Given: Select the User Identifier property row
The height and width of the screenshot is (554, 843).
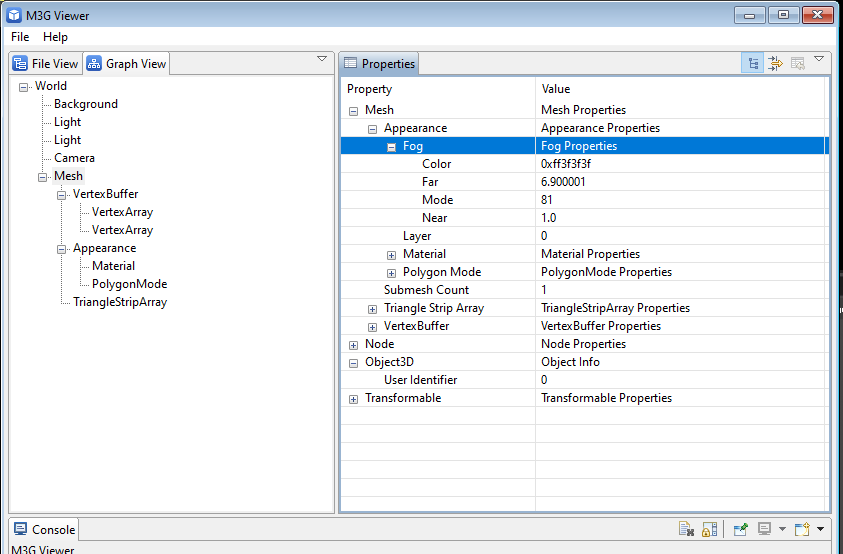Looking at the screenshot, I should (585, 380).
